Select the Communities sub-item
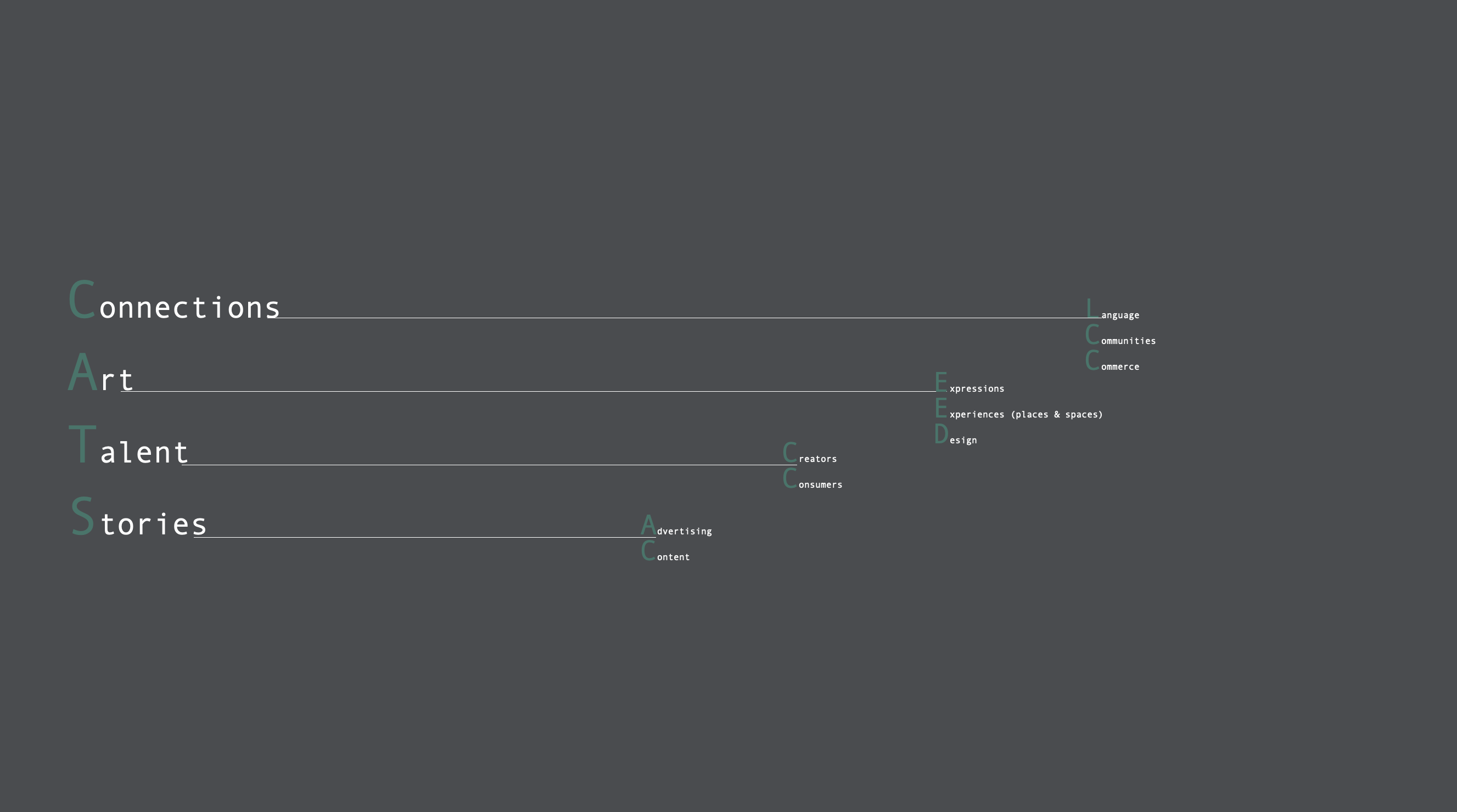1457x812 pixels. (1120, 335)
